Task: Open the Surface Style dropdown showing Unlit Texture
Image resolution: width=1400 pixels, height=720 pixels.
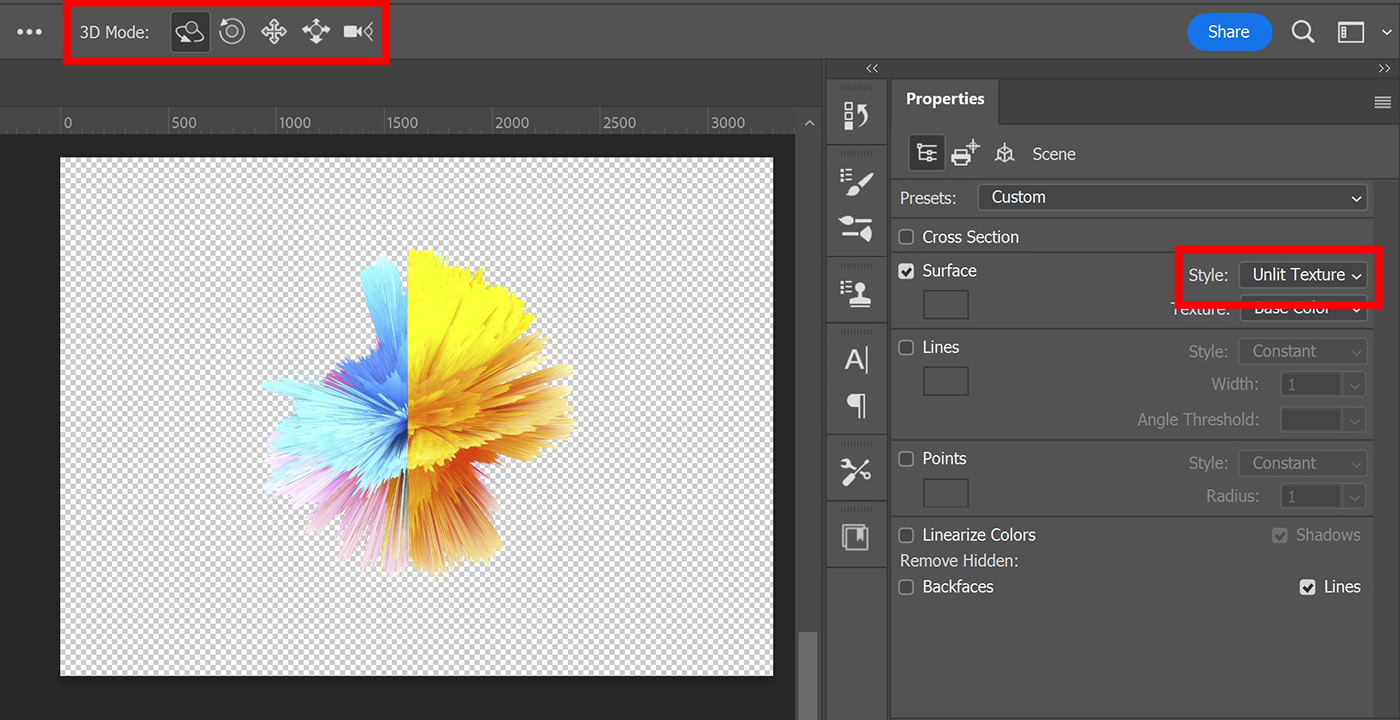Action: 1303,274
